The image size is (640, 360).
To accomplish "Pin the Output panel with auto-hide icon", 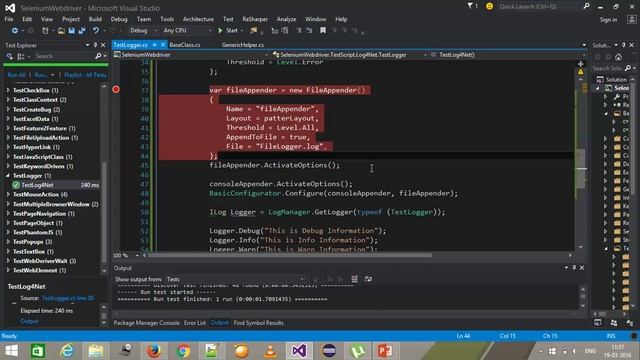I will coord(574,268).
